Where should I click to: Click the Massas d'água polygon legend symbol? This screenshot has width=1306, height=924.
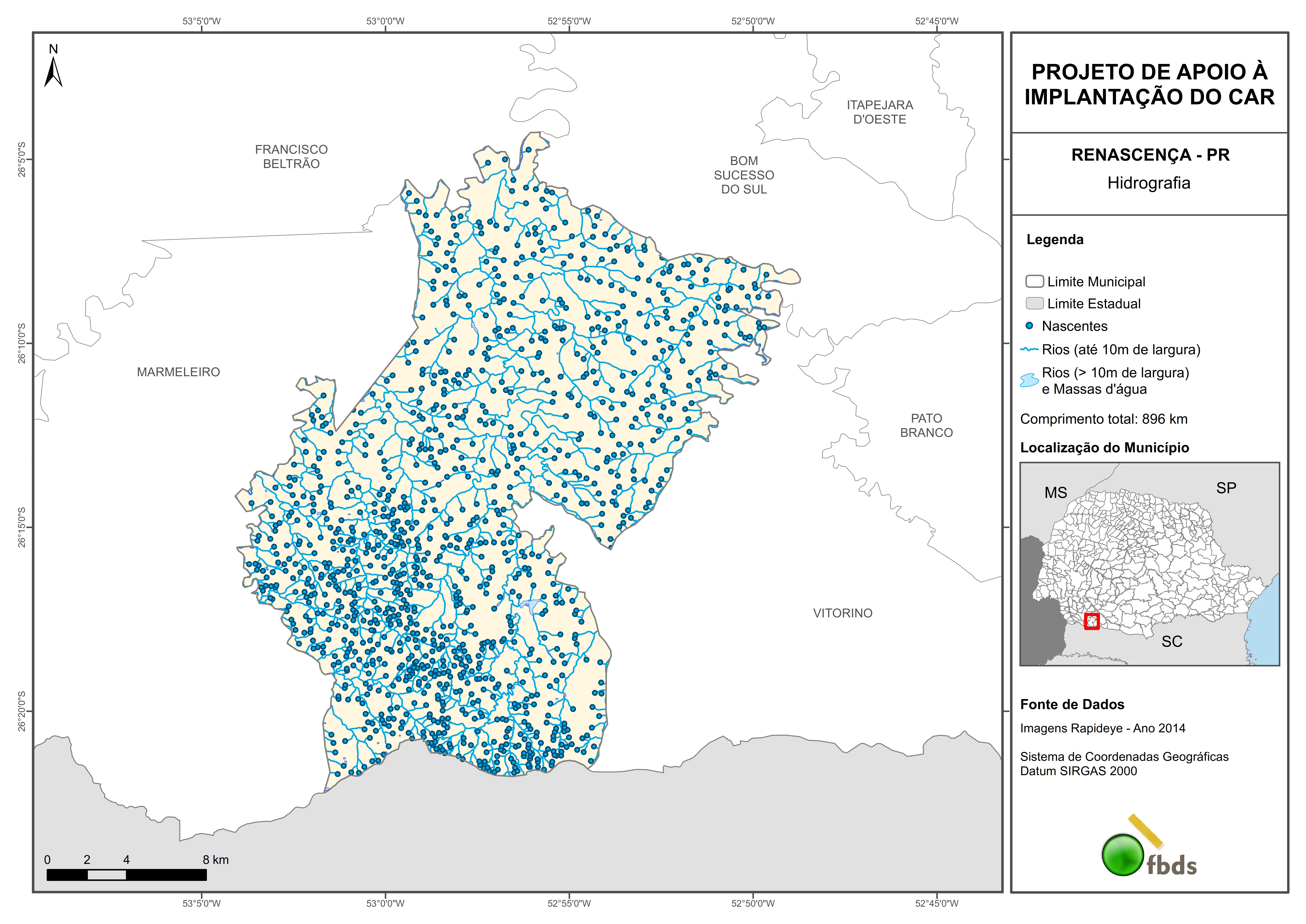(x=1029, y=380)
